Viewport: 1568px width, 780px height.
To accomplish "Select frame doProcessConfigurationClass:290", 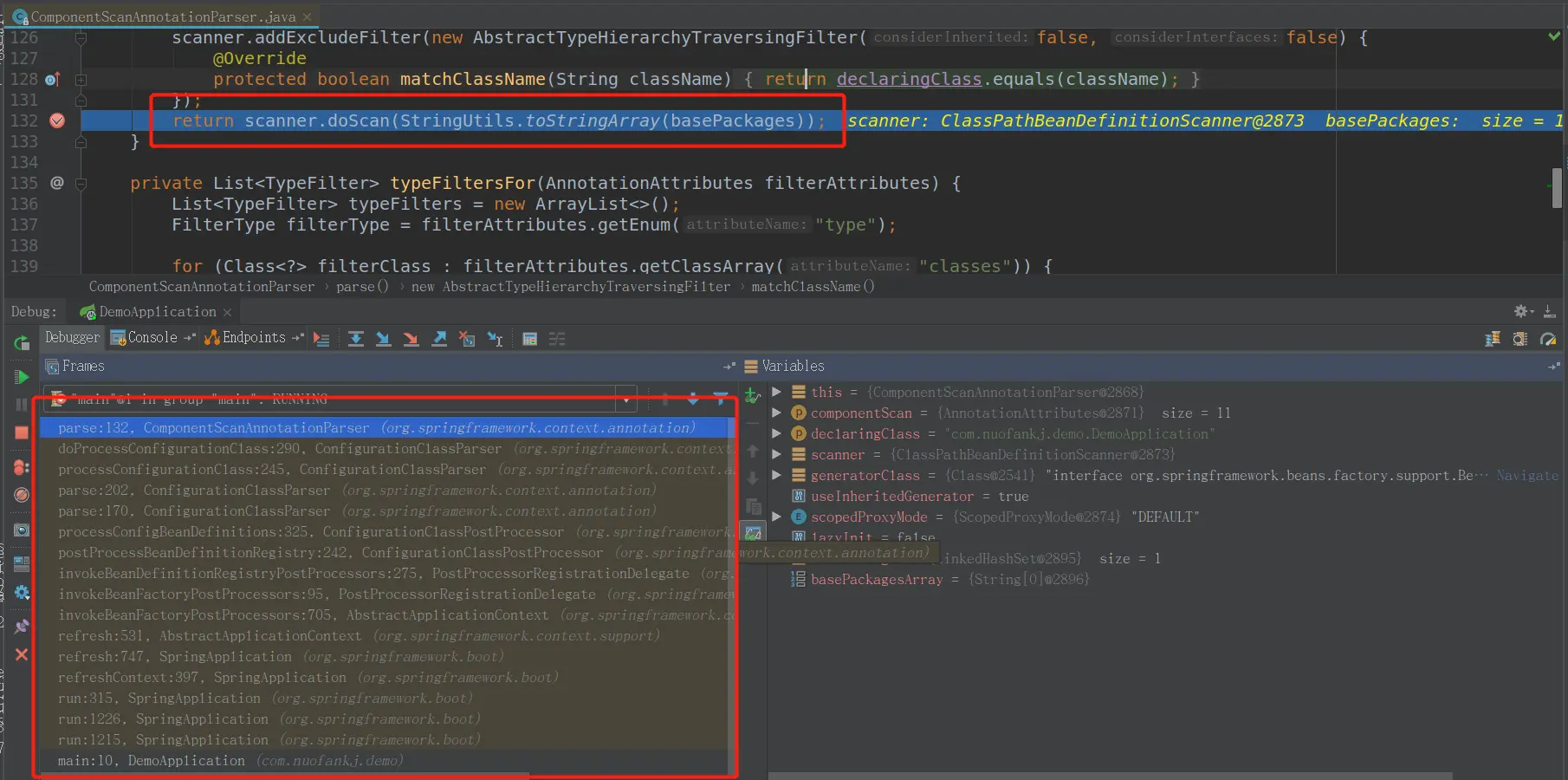I will click(387, 449).
